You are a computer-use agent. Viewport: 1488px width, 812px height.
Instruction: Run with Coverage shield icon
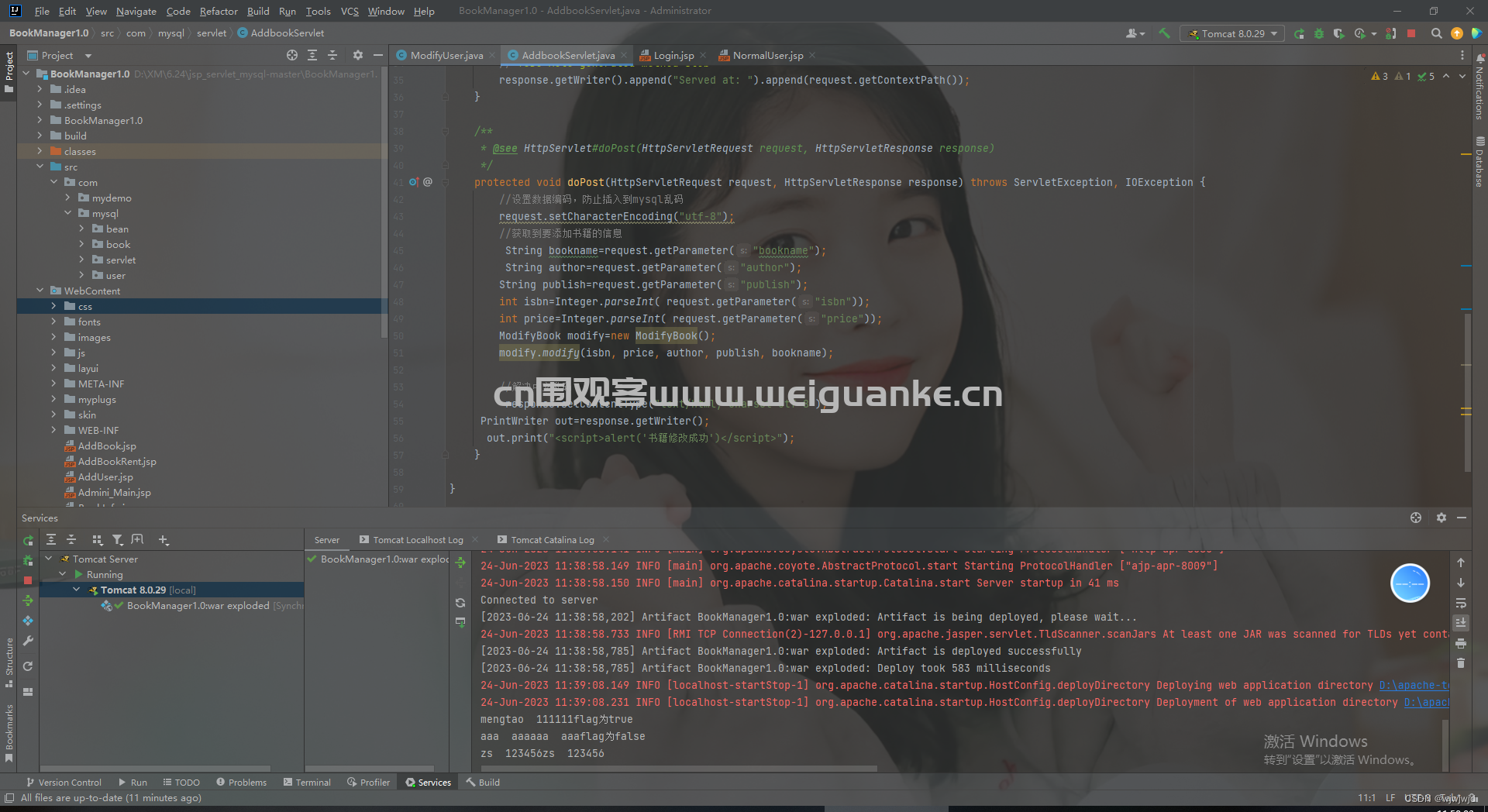pyautogui.click(x=1338, y=33)
